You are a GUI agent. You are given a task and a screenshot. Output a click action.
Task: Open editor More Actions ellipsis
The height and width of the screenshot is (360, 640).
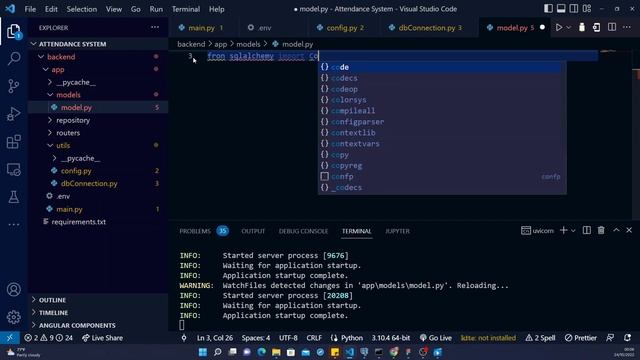627,27
